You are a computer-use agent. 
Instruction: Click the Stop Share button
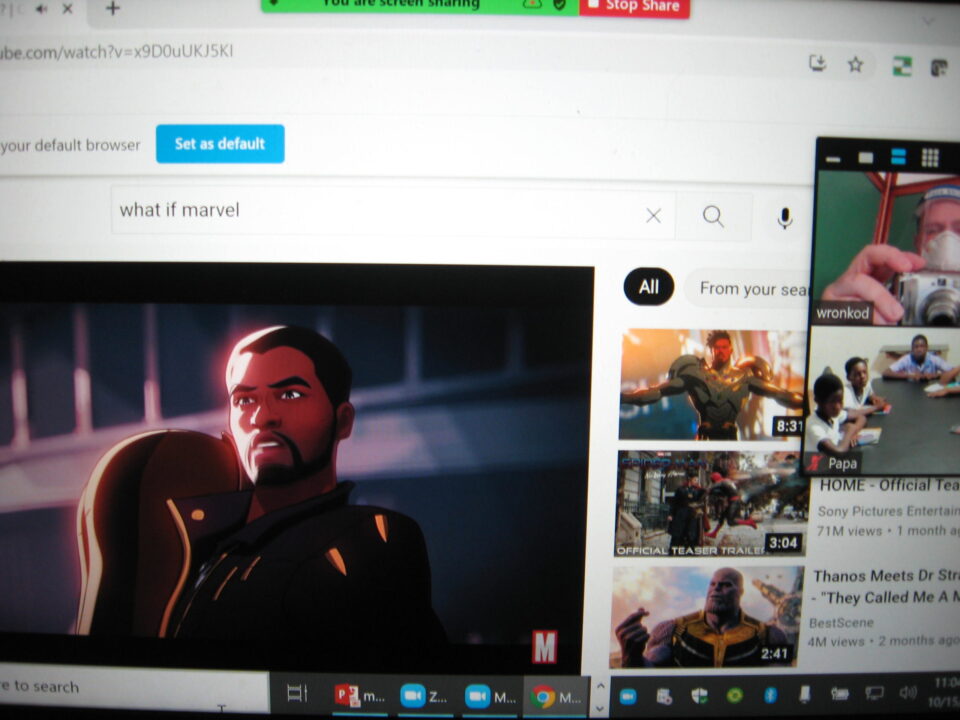pyautogui.click(x=634, y=6)
